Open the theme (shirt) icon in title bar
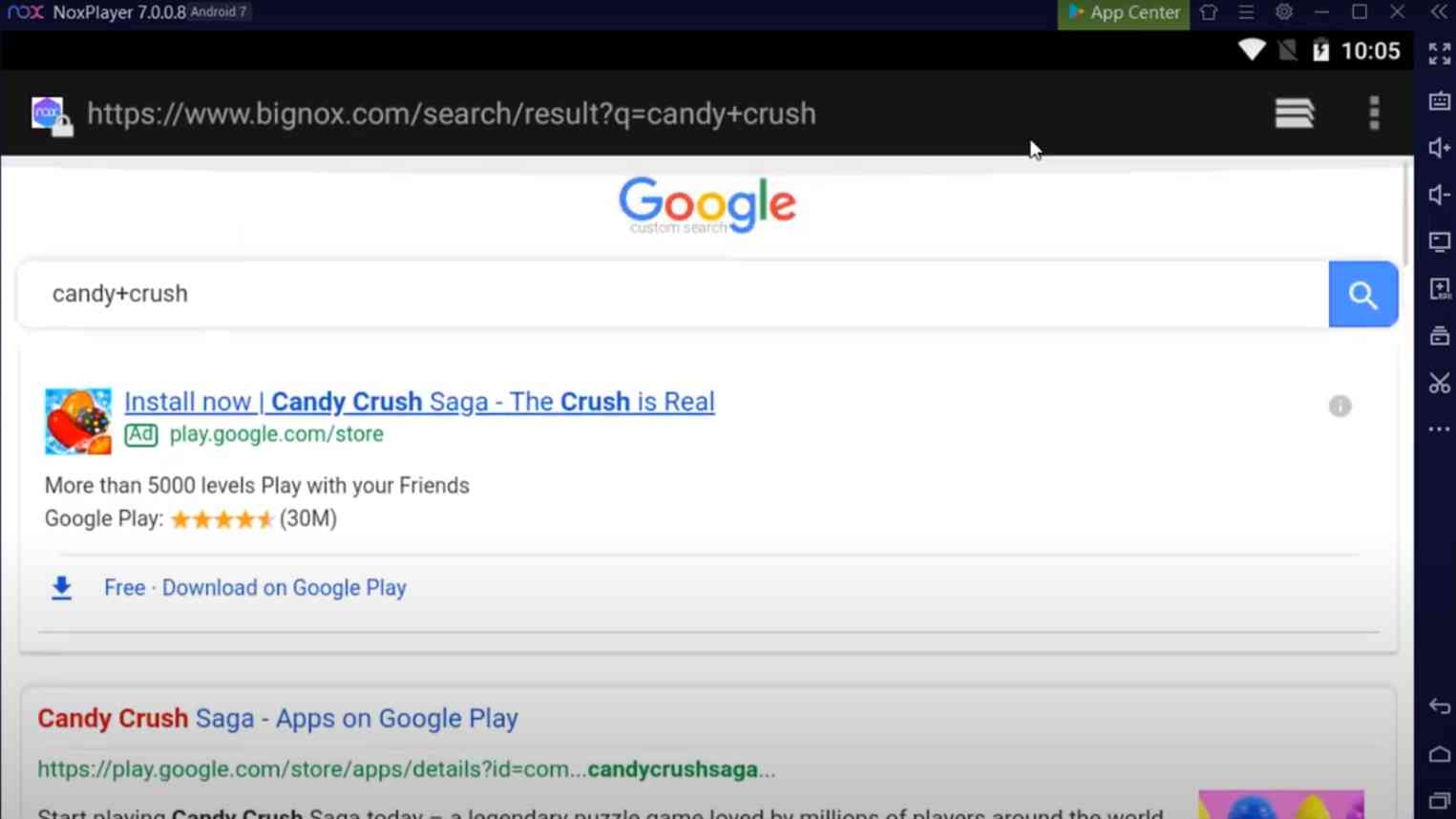Screen dimensions: 1456x819 tap(1209, 12)
